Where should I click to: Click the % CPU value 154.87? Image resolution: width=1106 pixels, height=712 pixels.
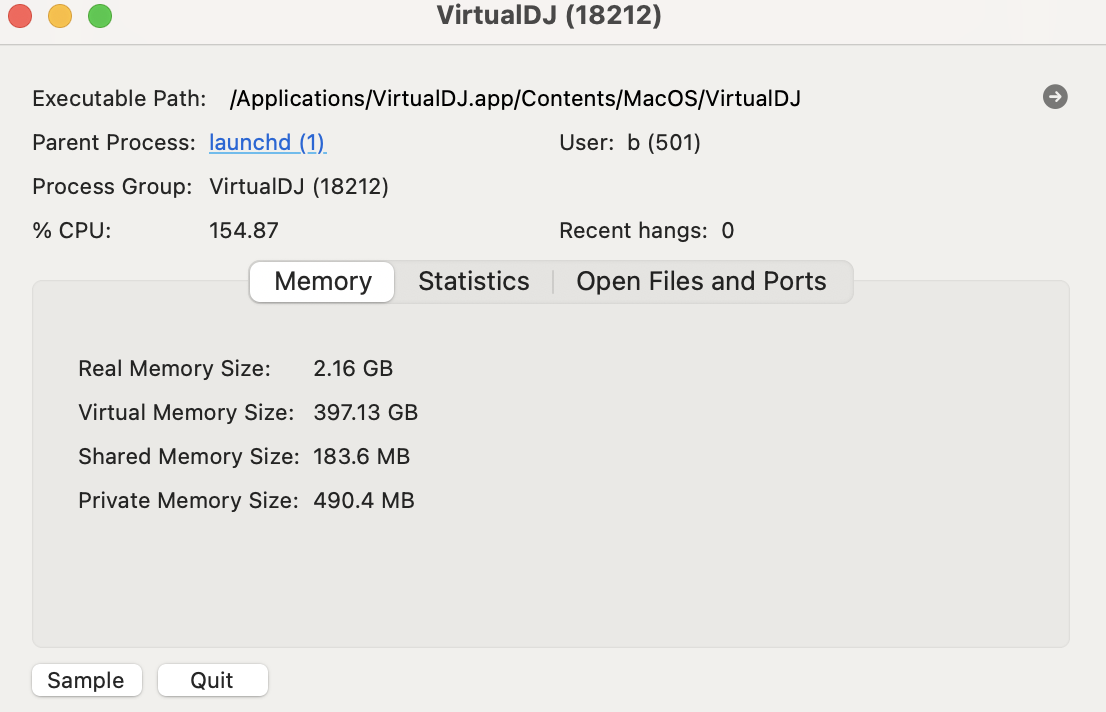coord(244,231)
